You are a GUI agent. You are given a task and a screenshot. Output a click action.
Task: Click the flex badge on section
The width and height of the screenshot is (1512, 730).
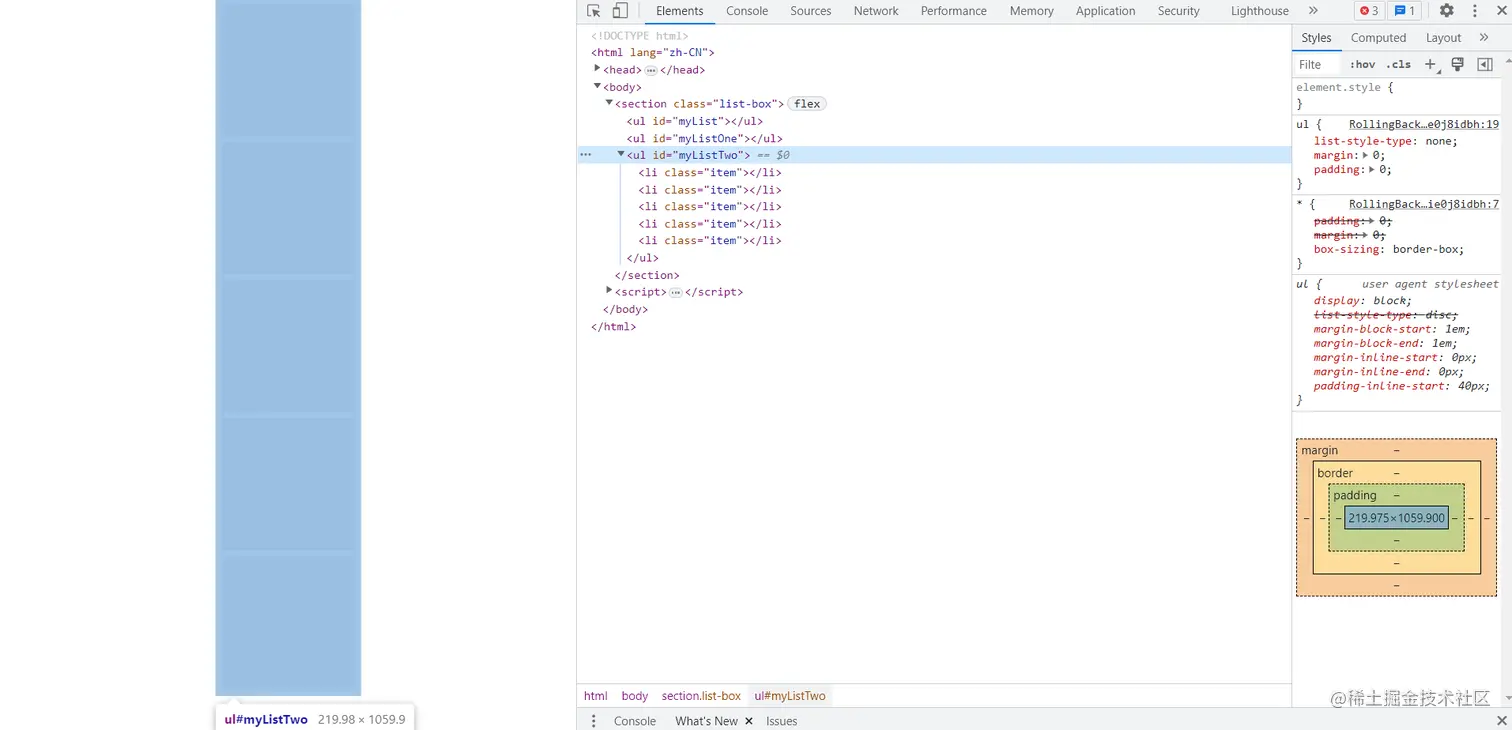point(807,104)
